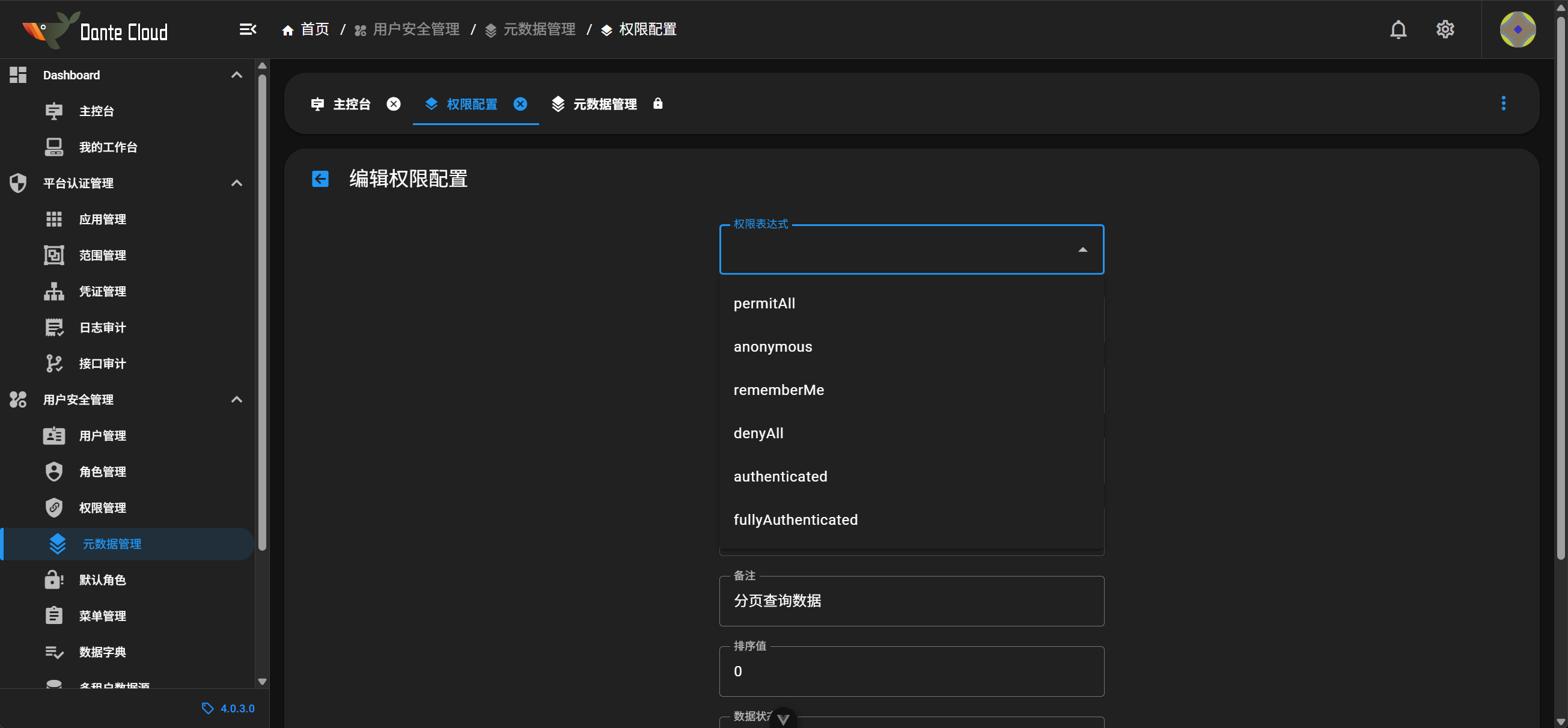Click the notification bell icon

(1398, 29)
